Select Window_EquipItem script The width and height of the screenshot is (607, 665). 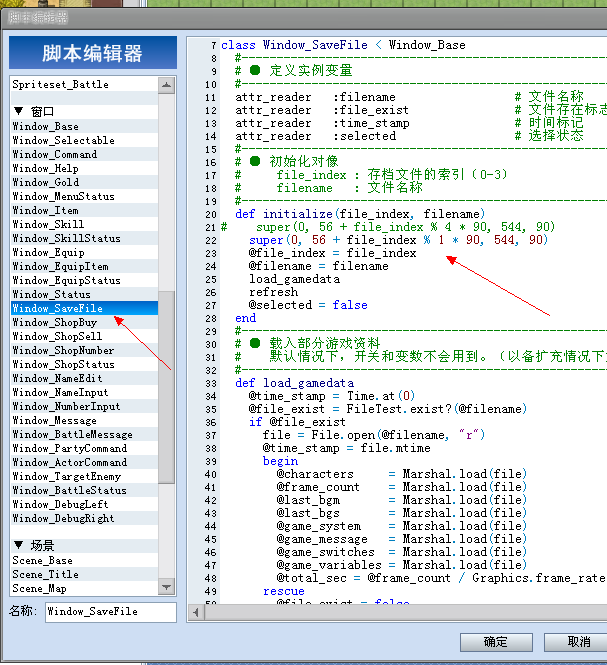tap(84, 266)
